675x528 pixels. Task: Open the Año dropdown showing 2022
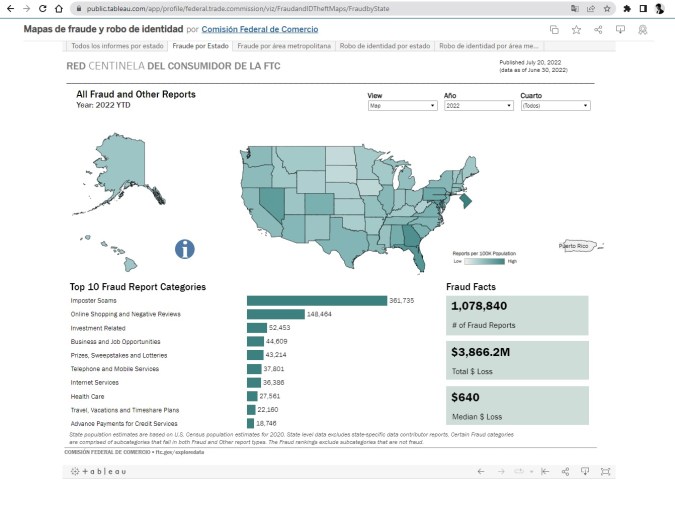click(475, 105)
